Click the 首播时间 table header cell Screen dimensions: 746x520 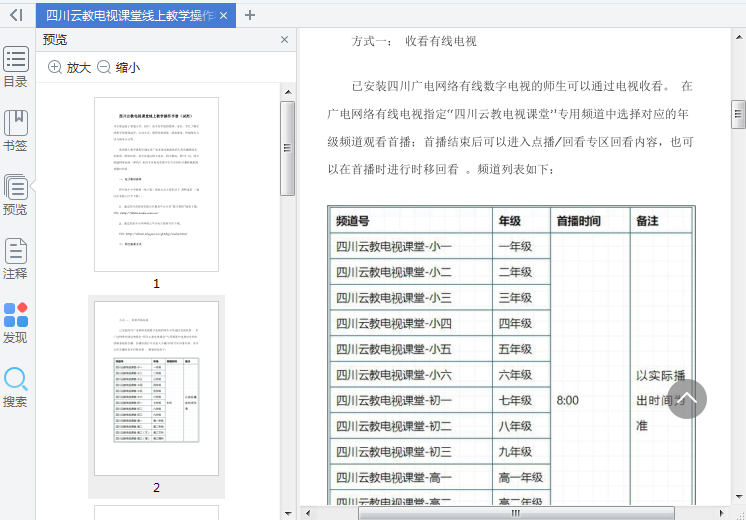click(590, 221)
